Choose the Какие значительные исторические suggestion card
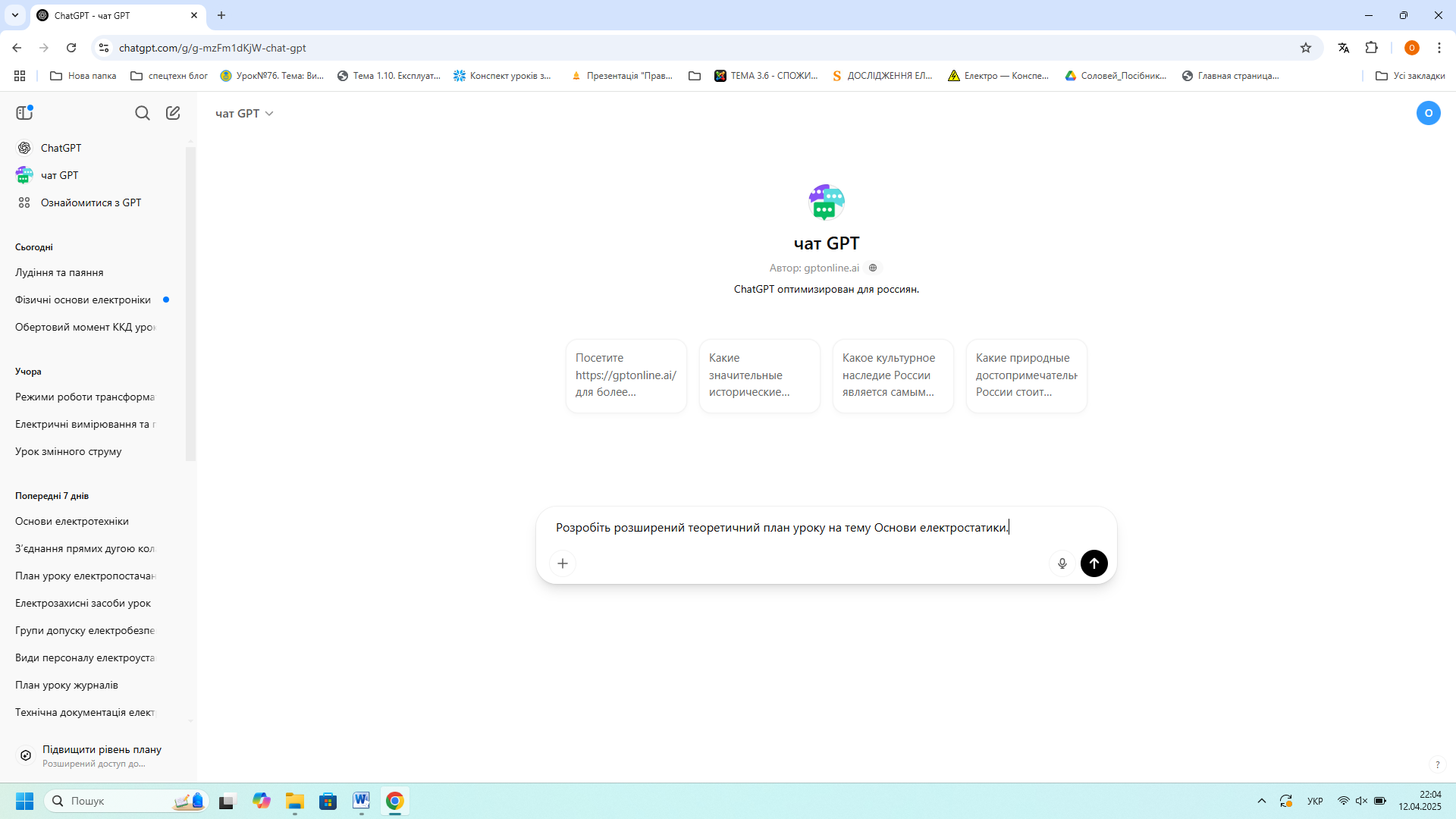 pyautogui.click(x=760, y=375)
